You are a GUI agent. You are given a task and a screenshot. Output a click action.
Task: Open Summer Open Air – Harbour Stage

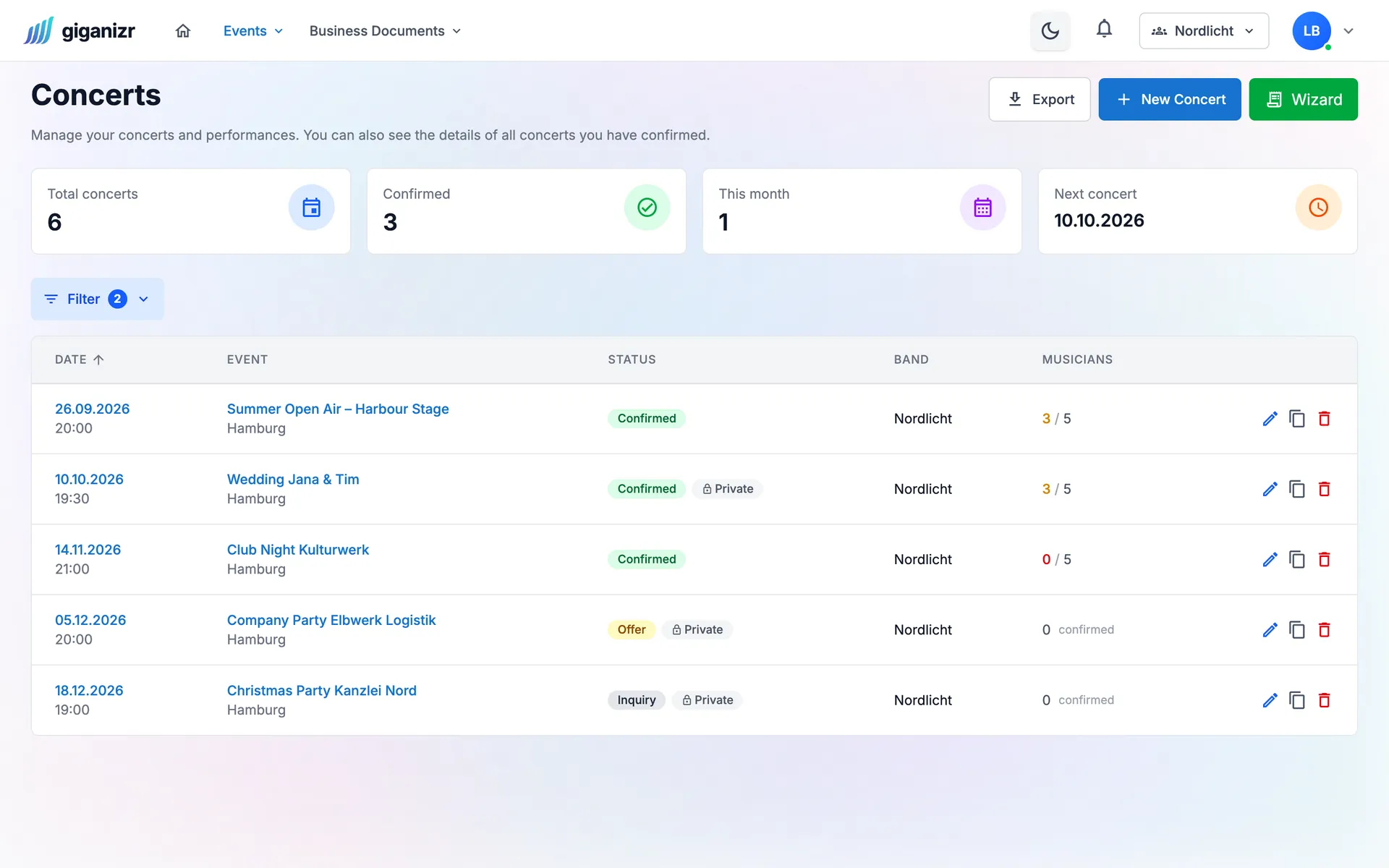(x=338, y=409)
